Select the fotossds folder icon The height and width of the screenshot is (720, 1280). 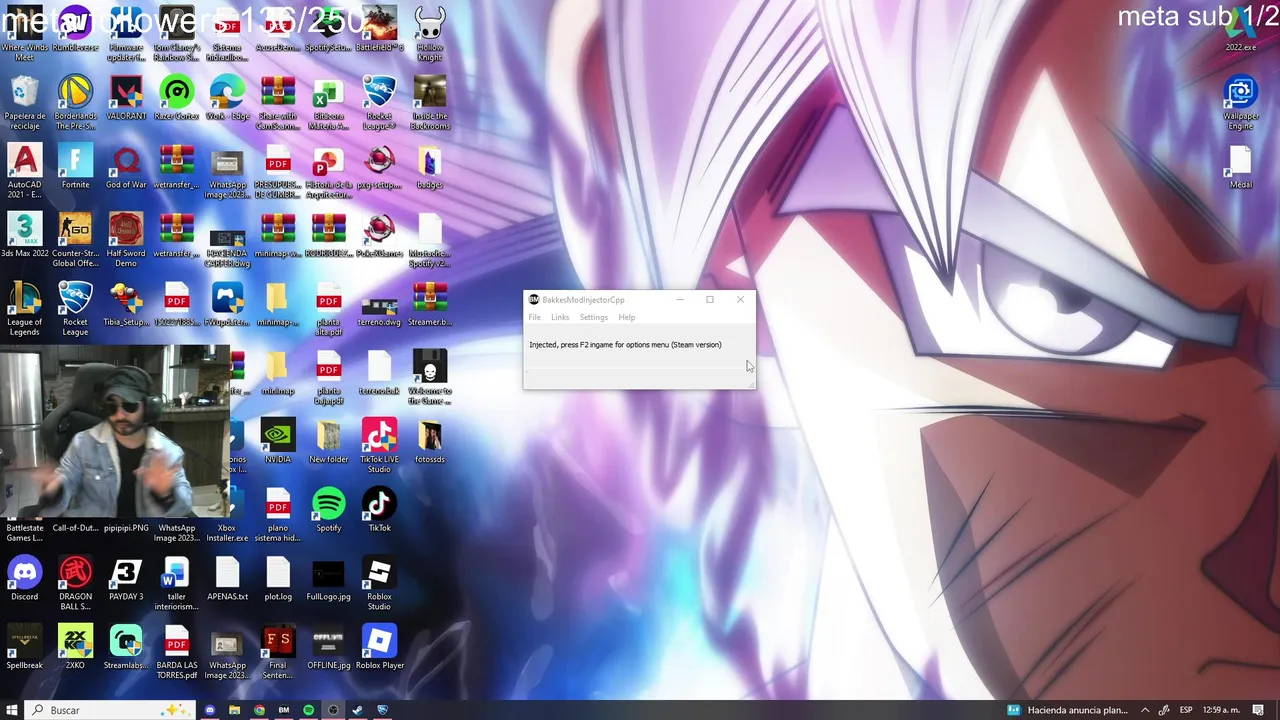coord(430,441)
